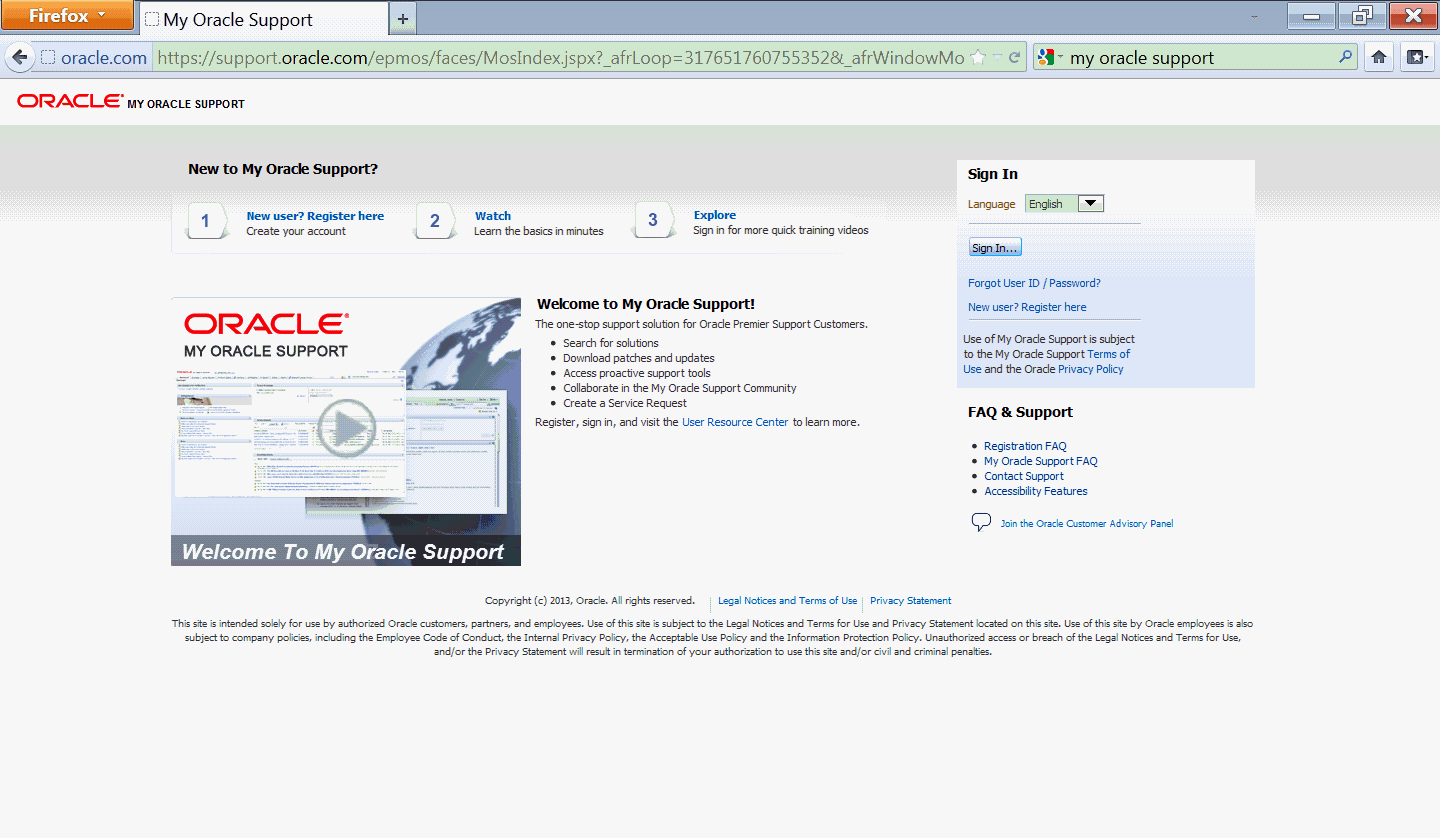Click 'Access proactive support tools' bullet text

(637, 373)
